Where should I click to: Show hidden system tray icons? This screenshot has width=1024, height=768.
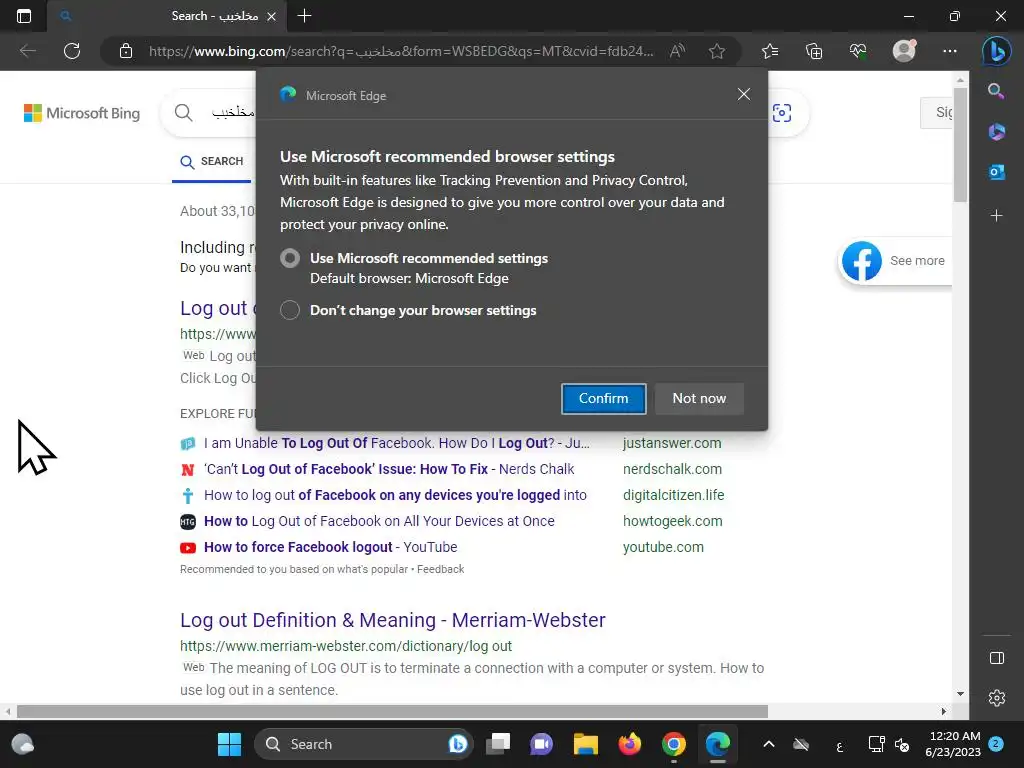pyautogui.click(x=769, y=744)
